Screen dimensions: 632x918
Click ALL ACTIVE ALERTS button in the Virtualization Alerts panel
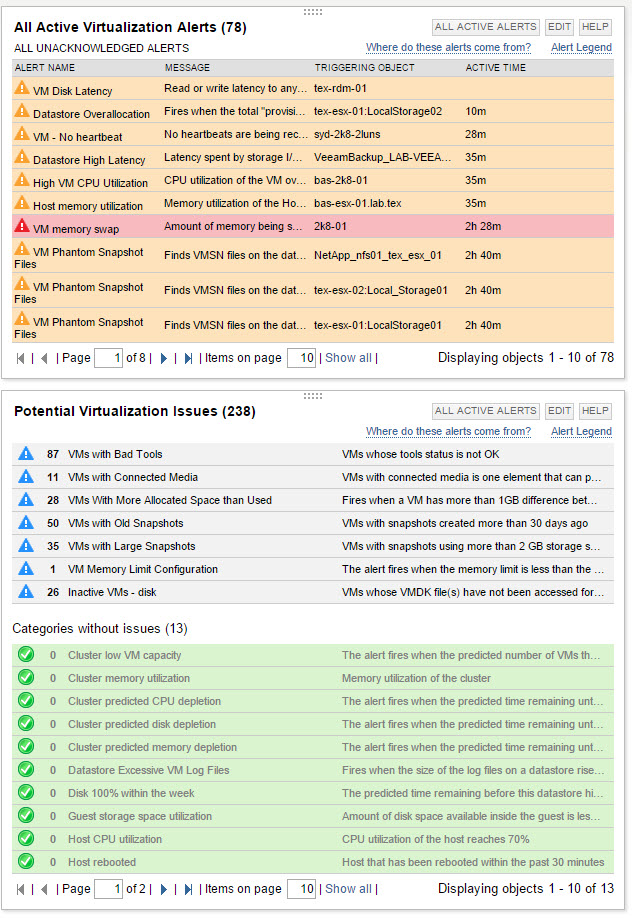[x=486, y=27]
